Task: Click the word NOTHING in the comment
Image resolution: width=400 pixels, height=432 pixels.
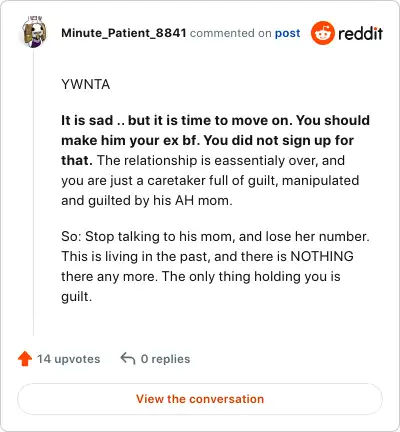Action: tap(322, 256)
